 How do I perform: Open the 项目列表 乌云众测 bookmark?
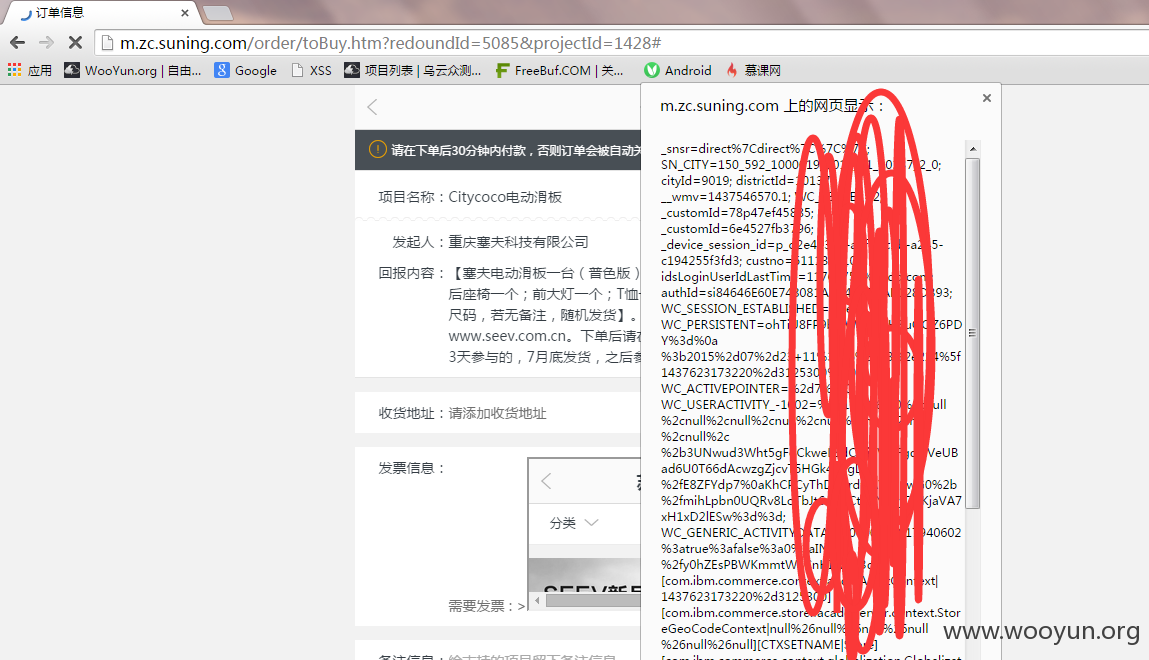pyautogui.click(x=413, y=70)
